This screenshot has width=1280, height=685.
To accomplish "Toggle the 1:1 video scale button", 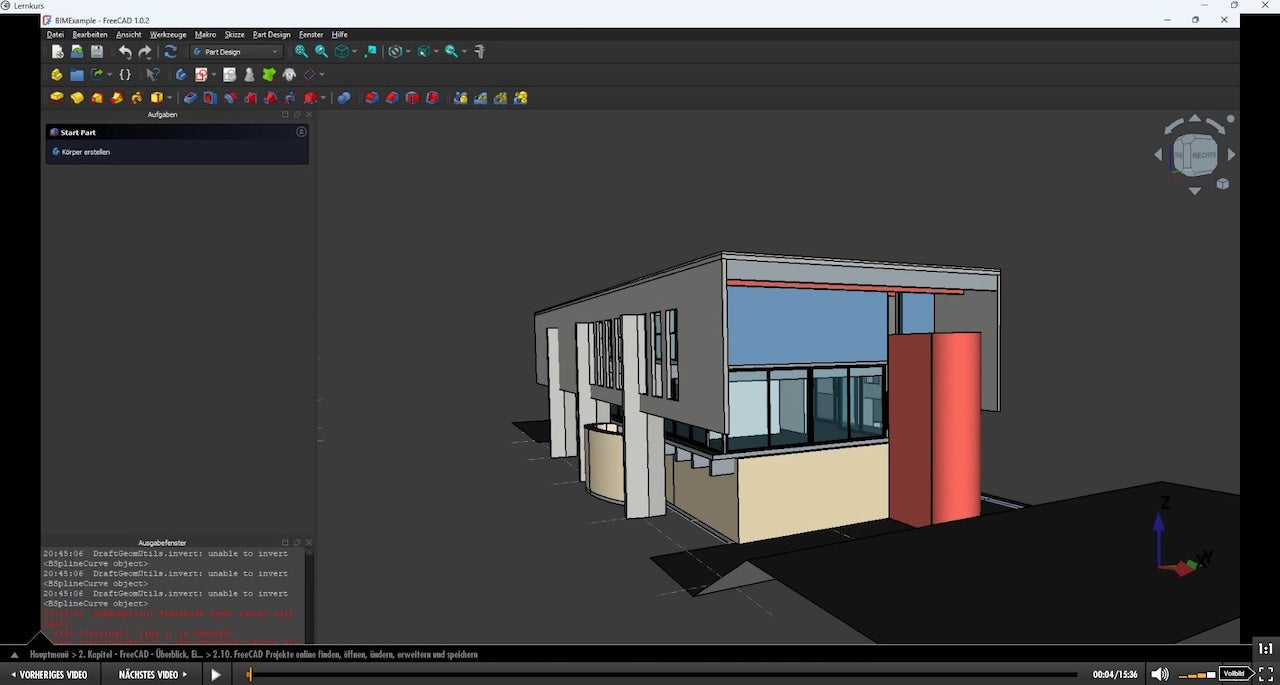I will tap(1265, 649).
